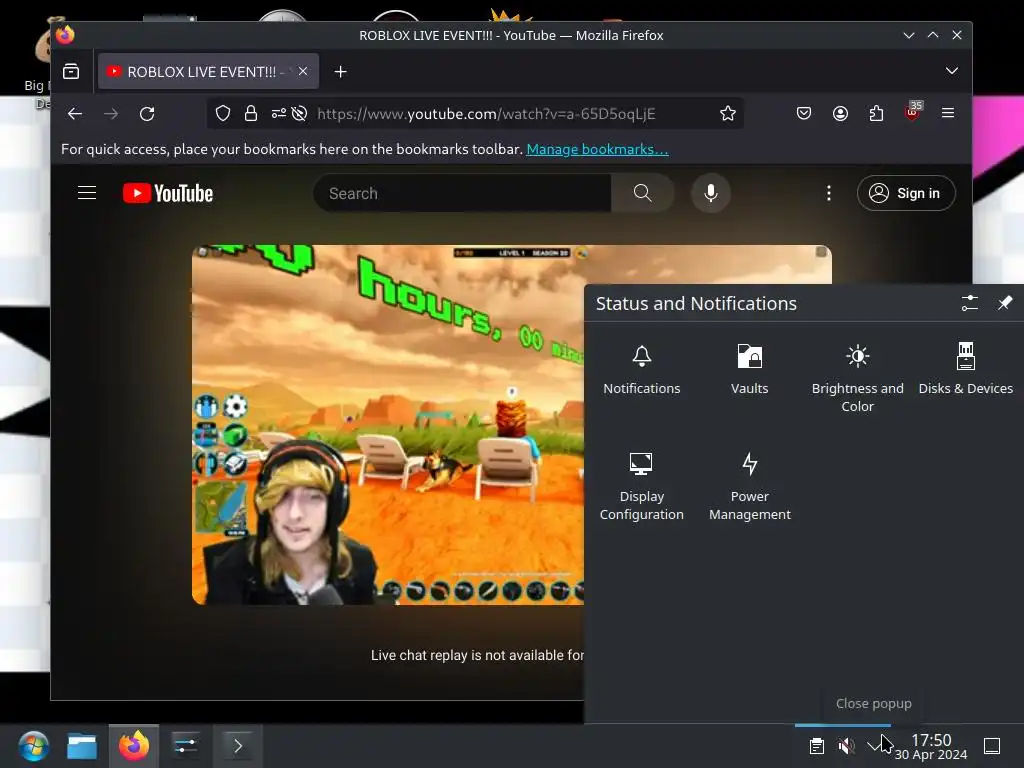Screen dimensions: 1024x768
Task: Open the file manager from taskbar
Action: [x=82, y=746]
